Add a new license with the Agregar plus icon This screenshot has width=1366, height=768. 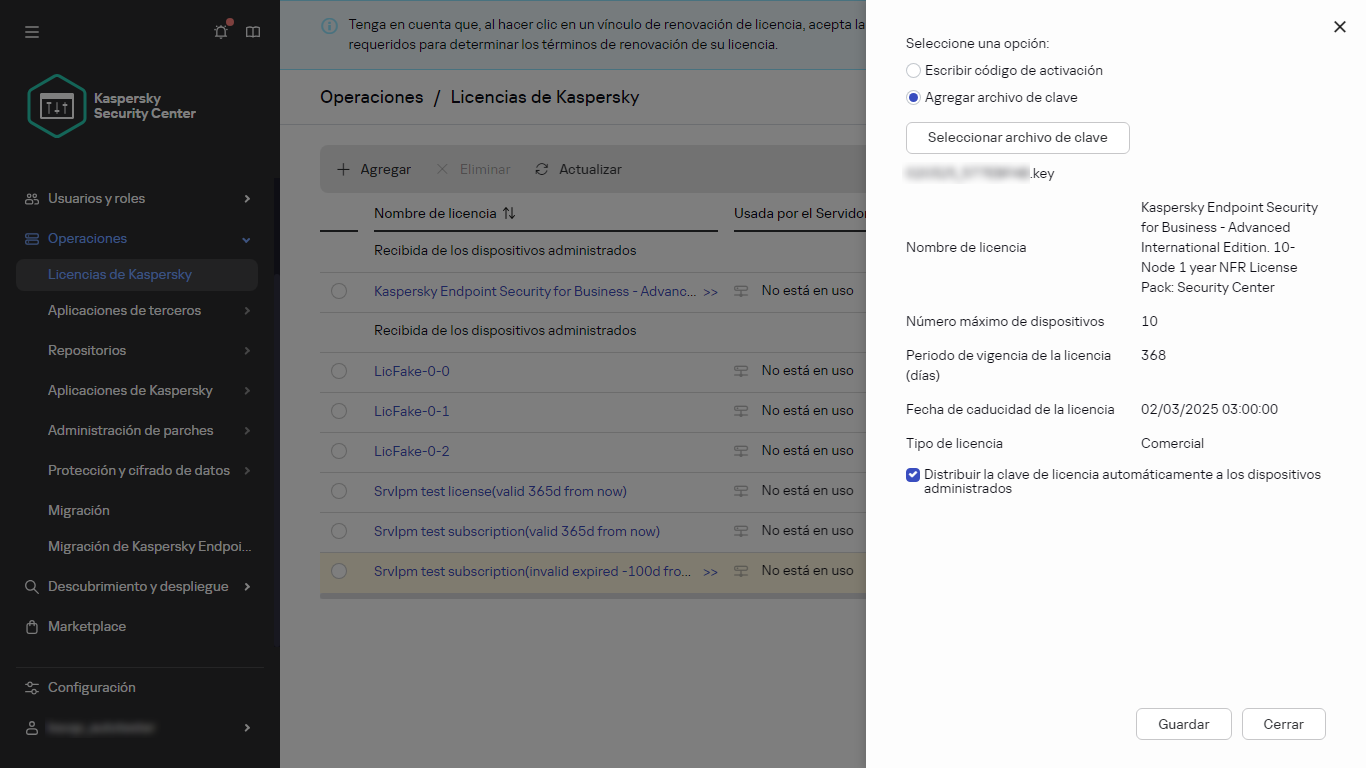(x=345, y=169)
